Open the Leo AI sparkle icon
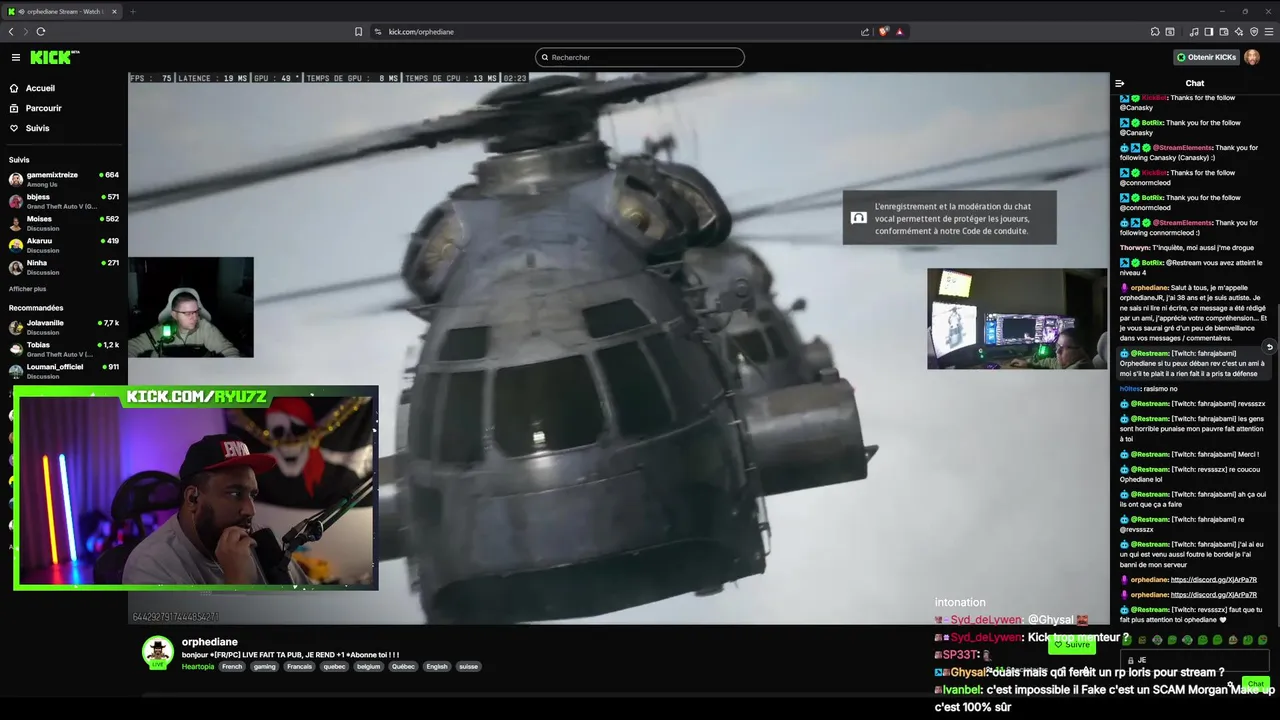This screenshot has width=1280, height=720. pos(1238,31)
